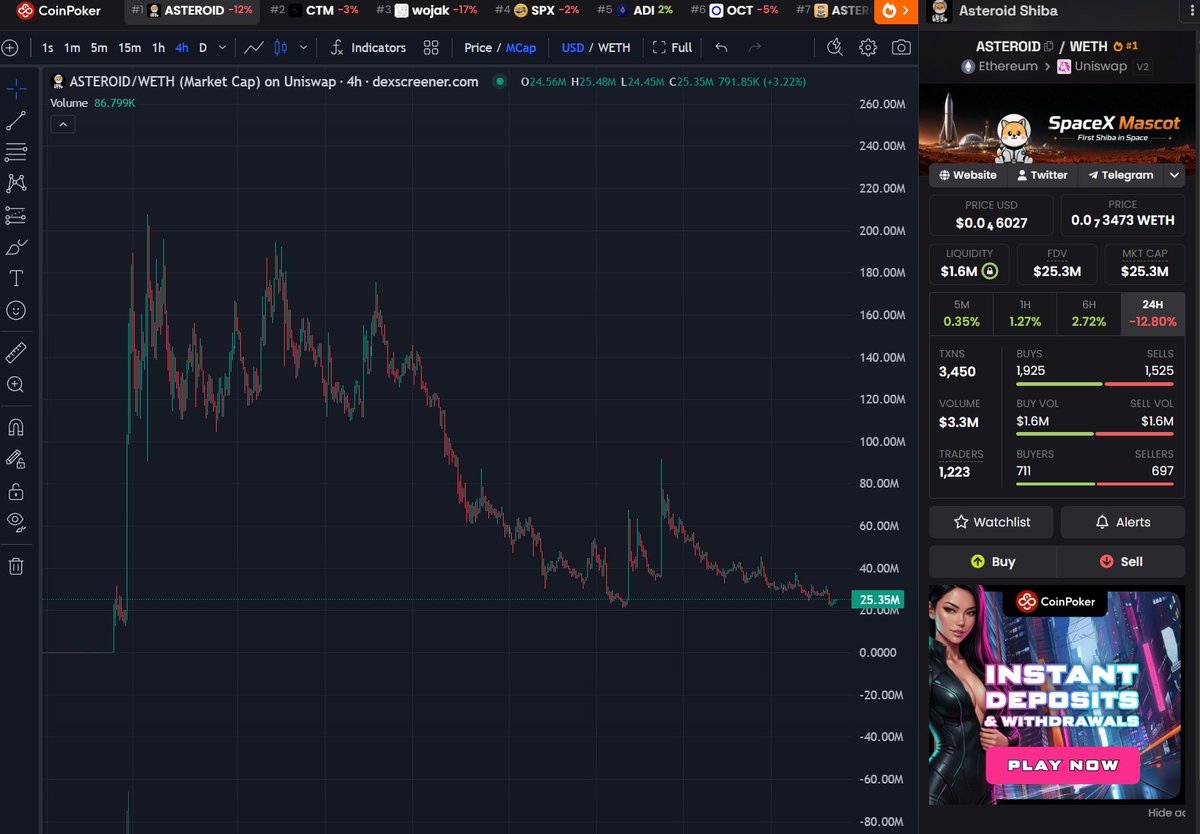Click the red Sell button

point(1121,562)
